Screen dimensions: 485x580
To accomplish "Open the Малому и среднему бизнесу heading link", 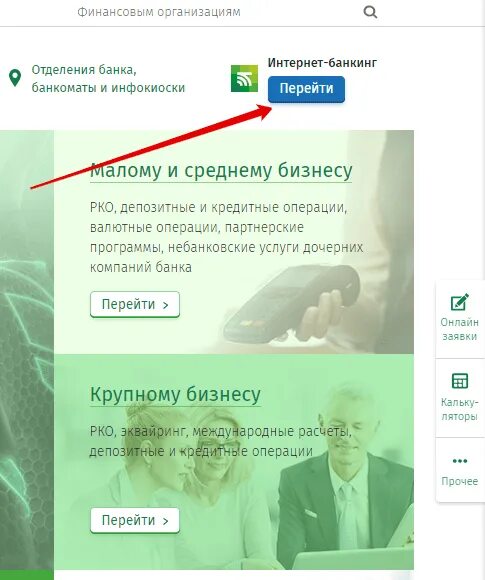I will tap(221, 171).
